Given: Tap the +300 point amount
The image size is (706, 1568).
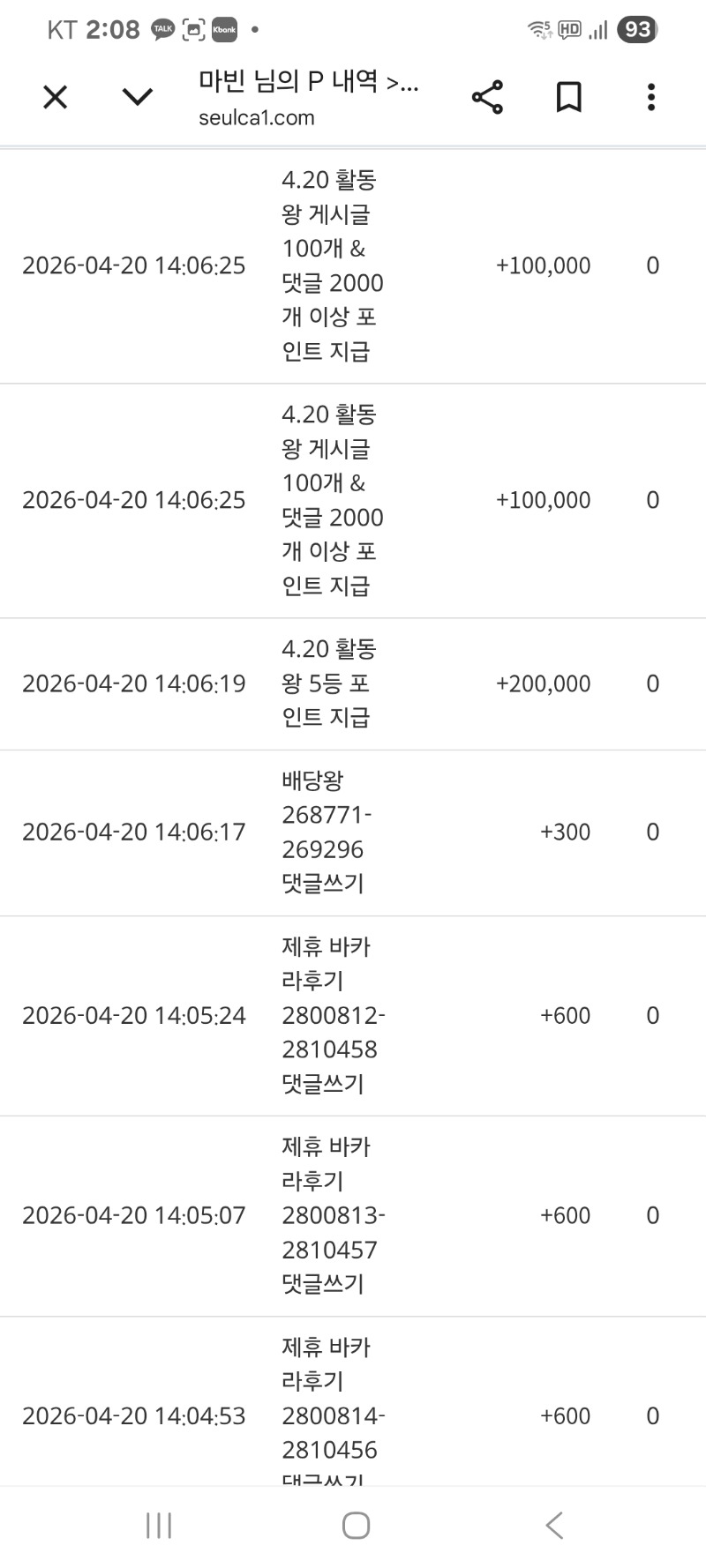Looking at the screenshot, I should coord(565,832).
